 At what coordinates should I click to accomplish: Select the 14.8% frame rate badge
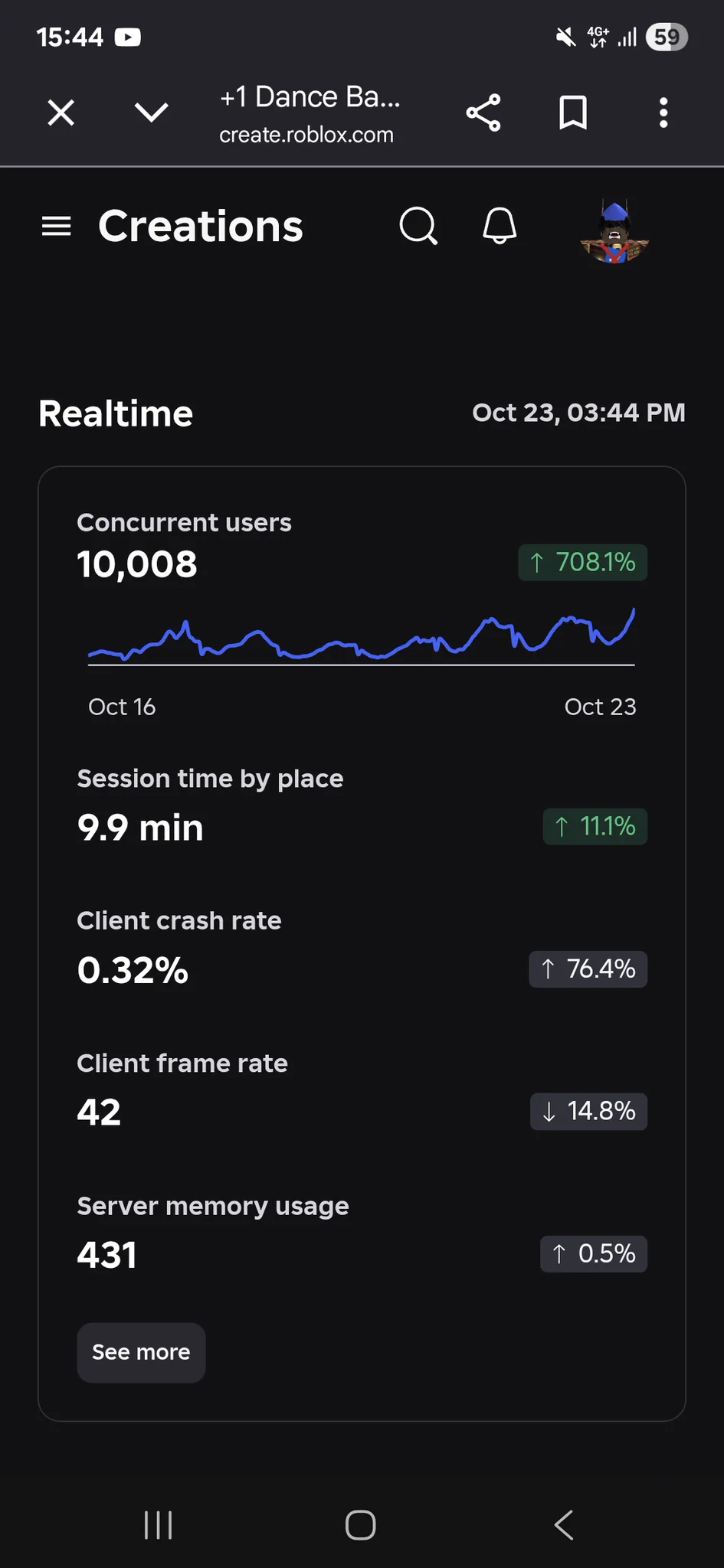point(588,1112)
